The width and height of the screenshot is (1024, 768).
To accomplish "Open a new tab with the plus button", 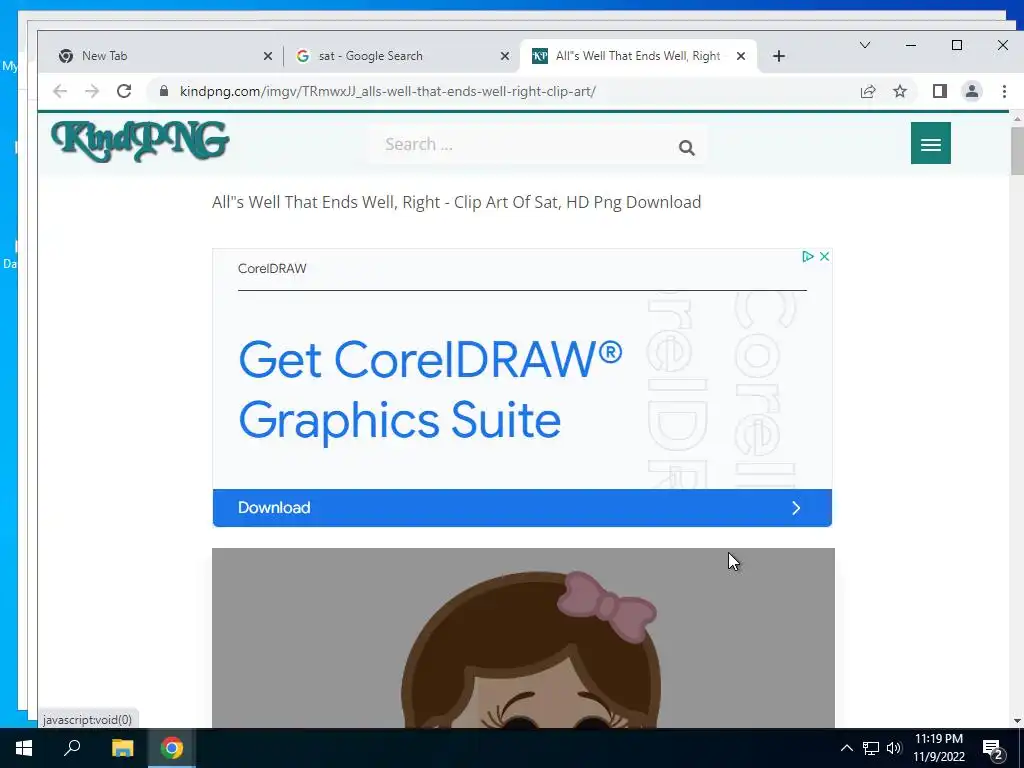I will point(778,56).
